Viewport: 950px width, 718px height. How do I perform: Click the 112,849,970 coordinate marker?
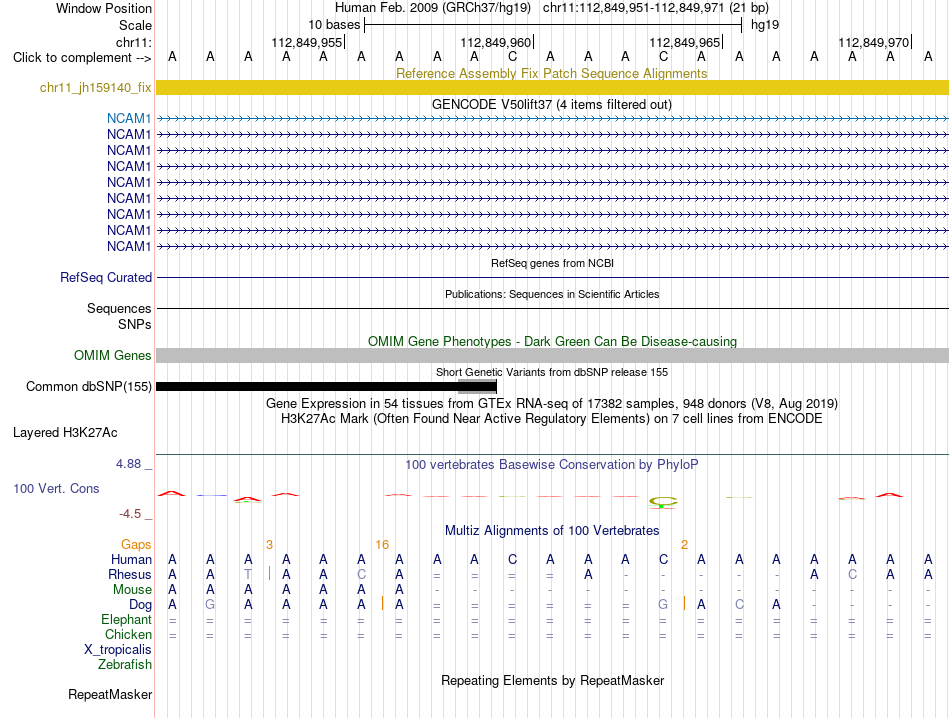pyautogui.click(x=874, y=42)
